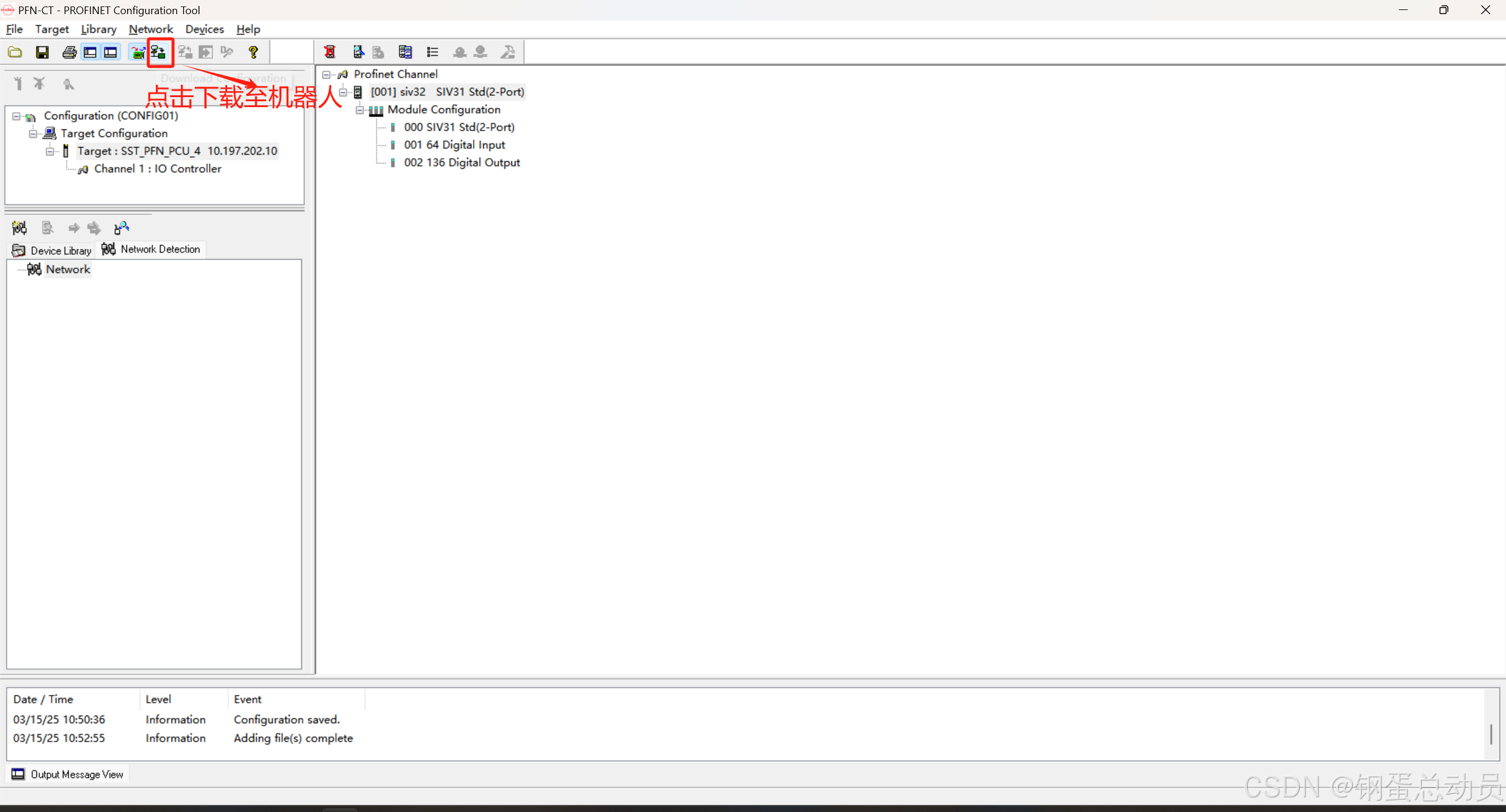Toggle the first window pane view button
The height and width of the screenshot is (812, 1506).
pyautogui.click(x=90, y=52)
